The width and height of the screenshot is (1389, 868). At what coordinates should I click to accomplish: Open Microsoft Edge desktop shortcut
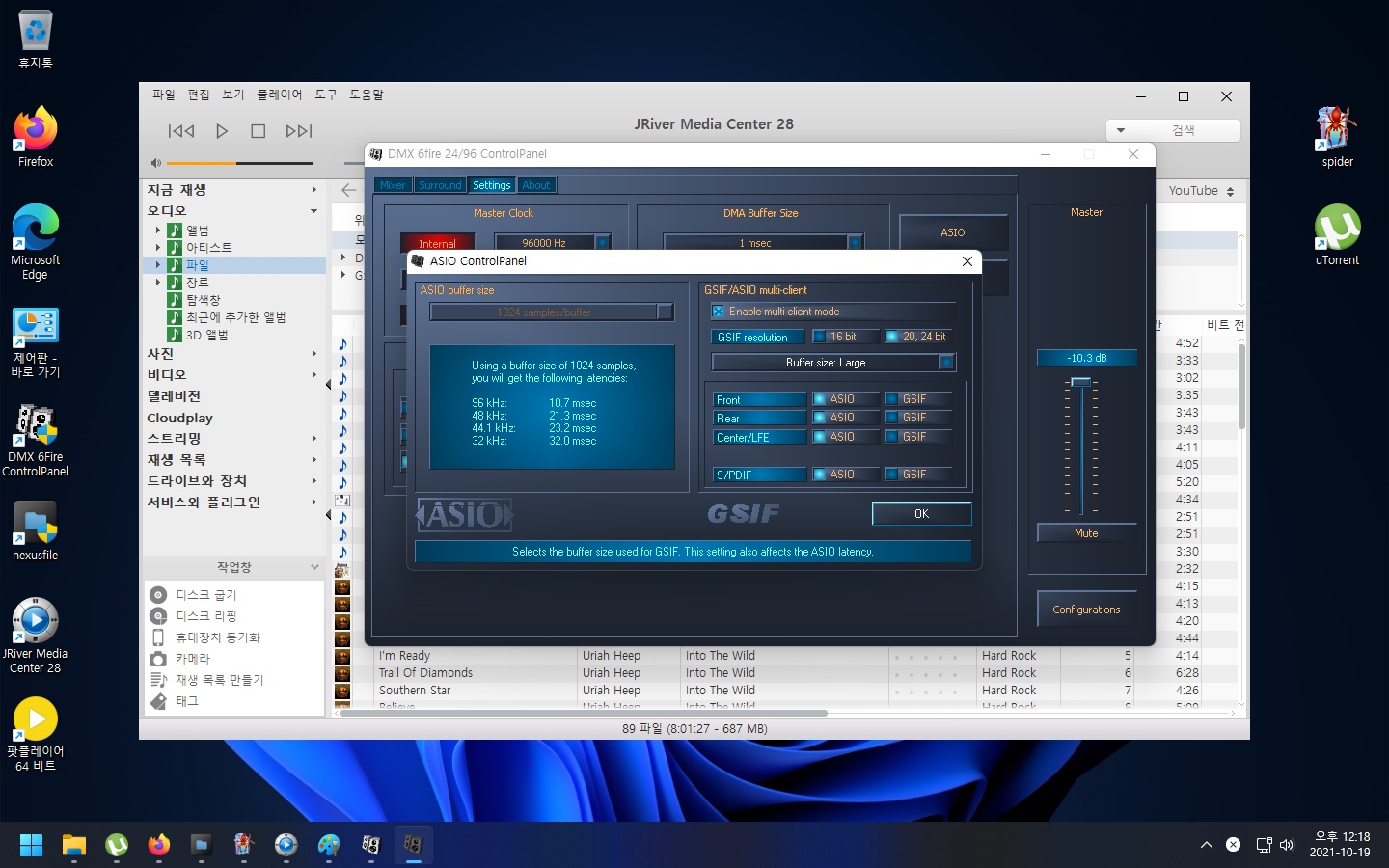coord(36,242)
